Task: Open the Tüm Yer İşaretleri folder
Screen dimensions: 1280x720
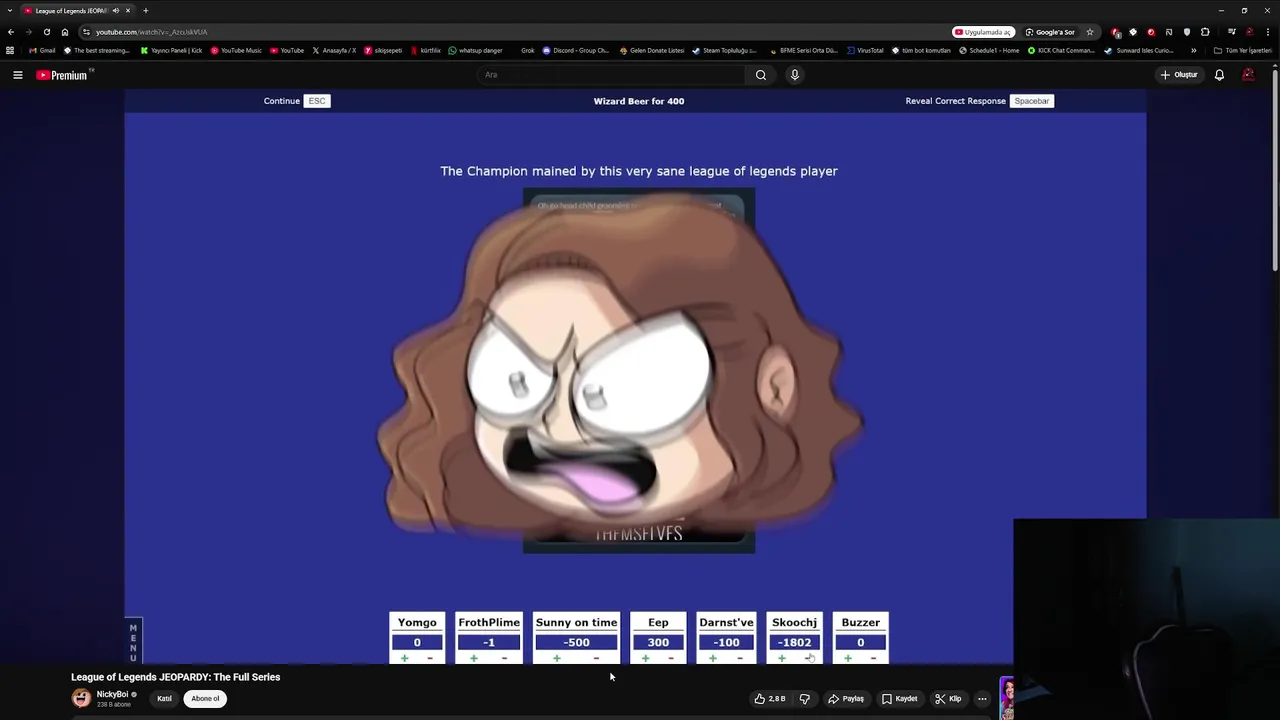Action: tap(1243, 50)
